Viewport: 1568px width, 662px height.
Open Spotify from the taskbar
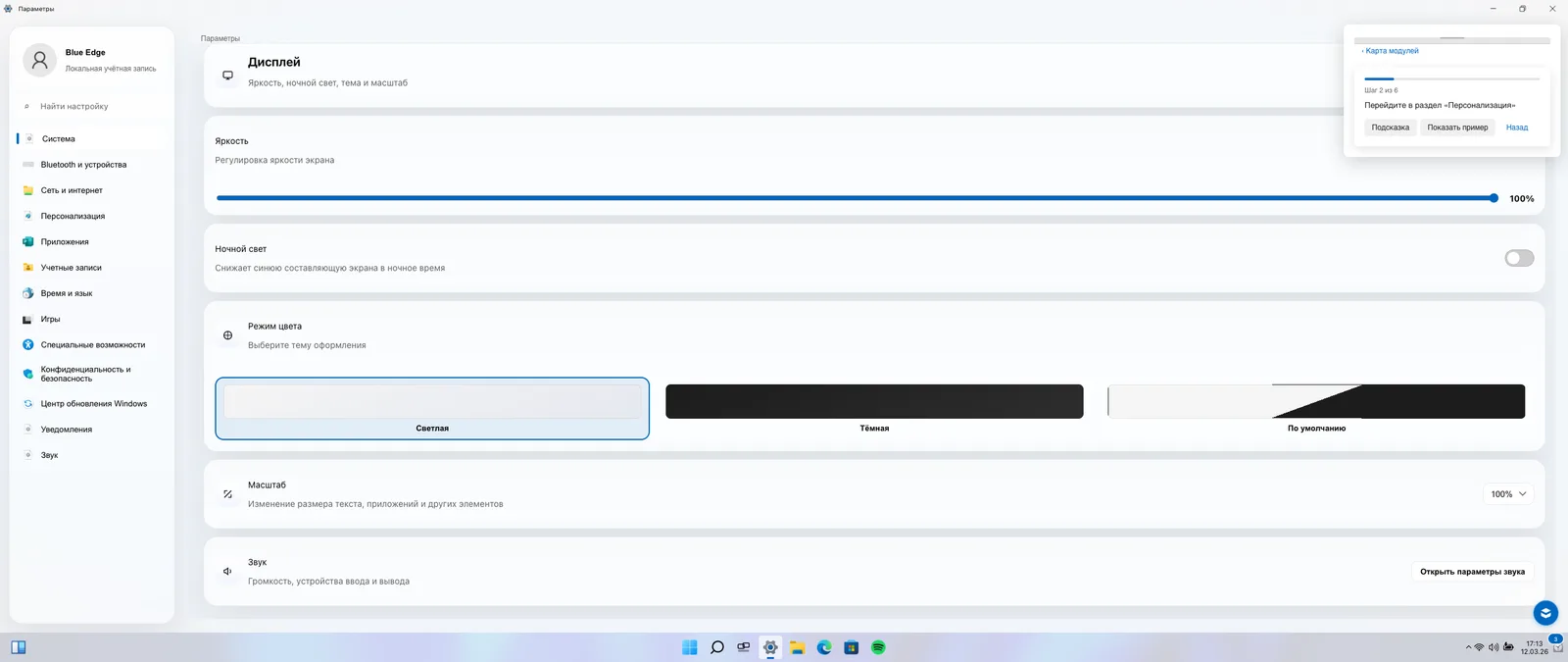coord(878,647)
